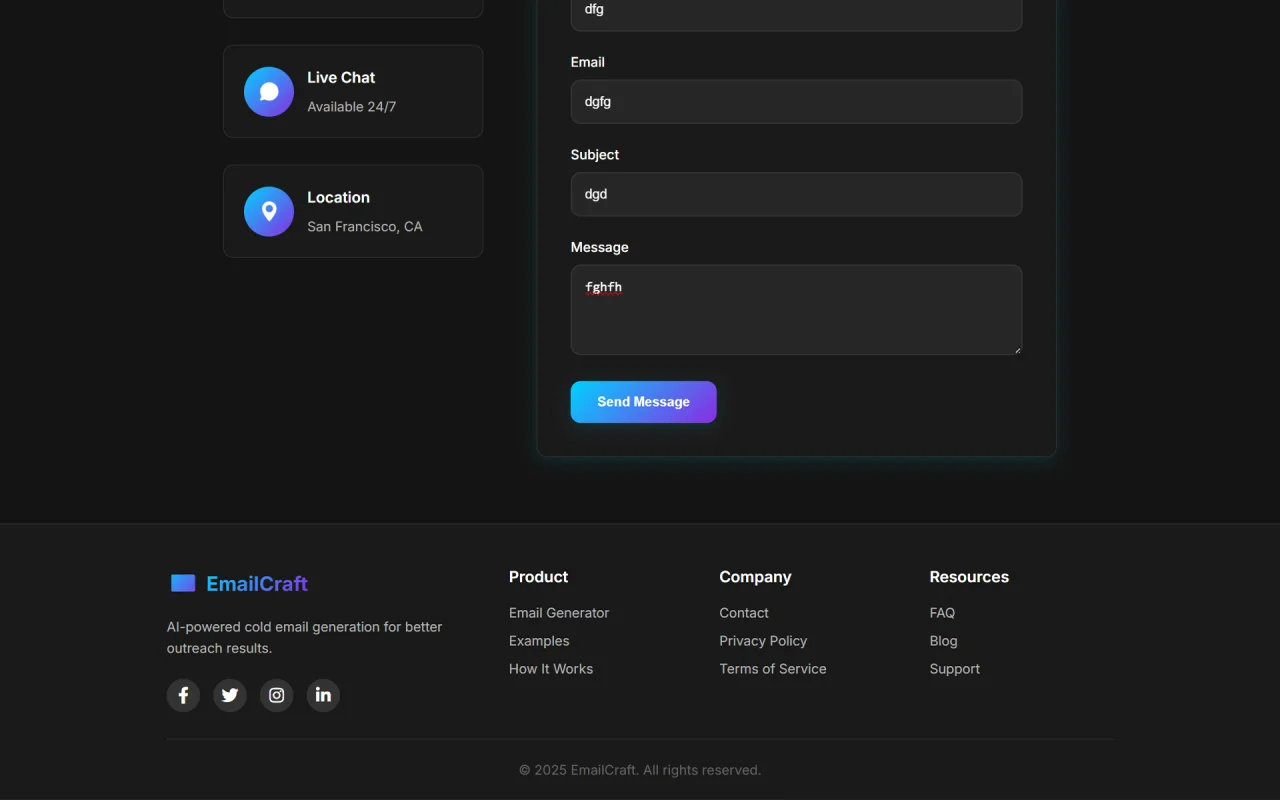Open the Instagram social icon
The image size is (1280, 800).
point(277,695)
